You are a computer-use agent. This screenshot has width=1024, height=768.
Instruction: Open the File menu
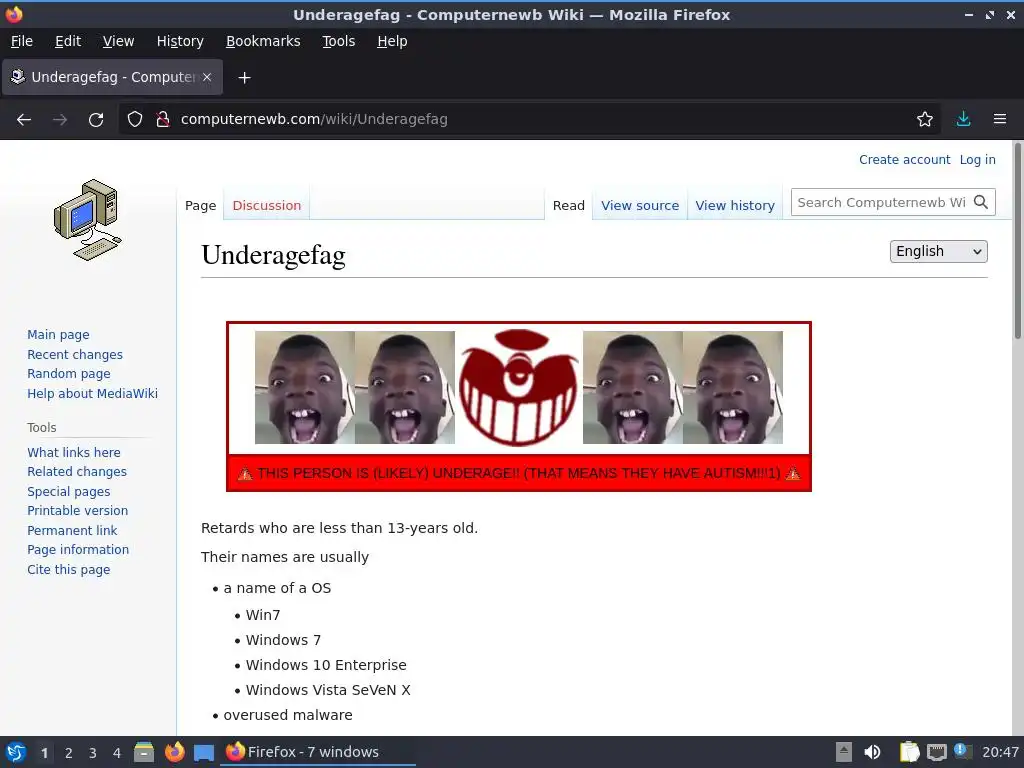(x=22, y=41)
